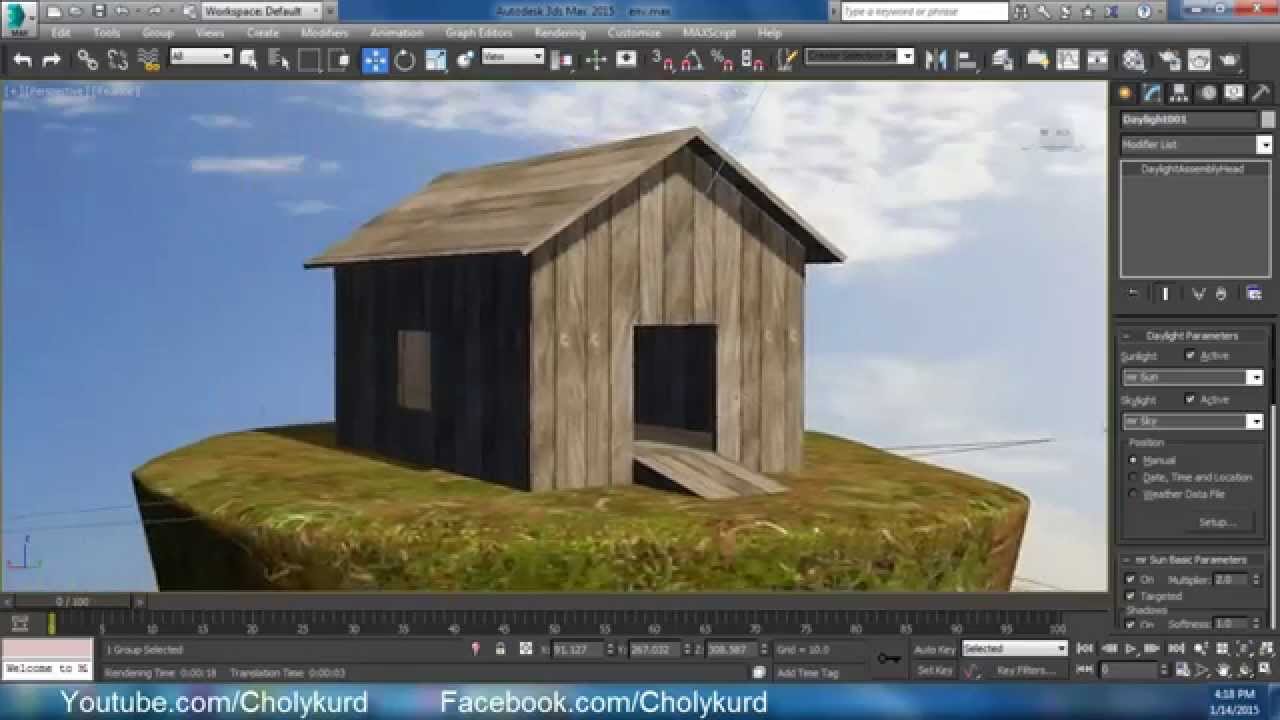Adjust the mr Sun Multiplier spinner
Image resolution: width=1280 pixels, height=720 pixels.
pos(1255,579)
